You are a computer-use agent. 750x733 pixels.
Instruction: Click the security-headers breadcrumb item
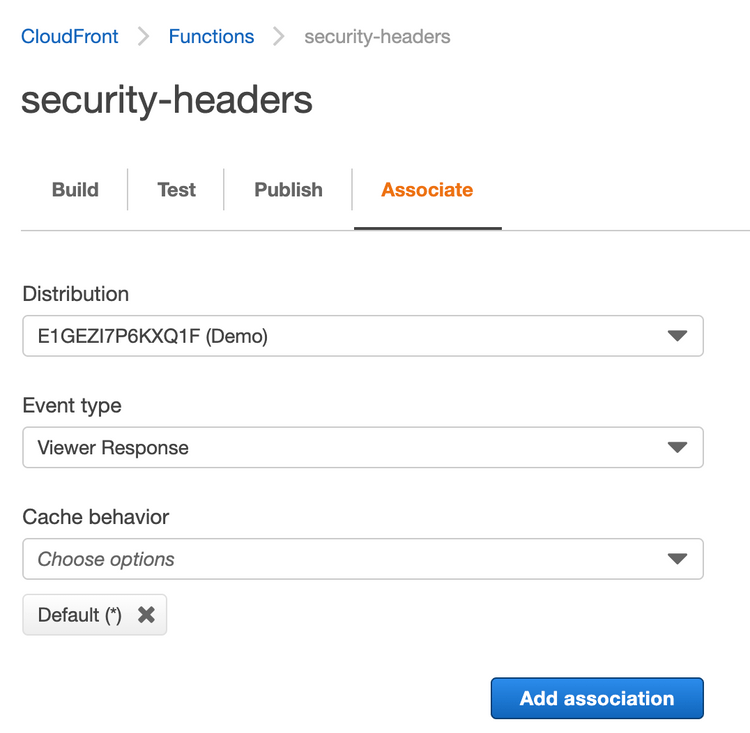(x=377, y=37)
